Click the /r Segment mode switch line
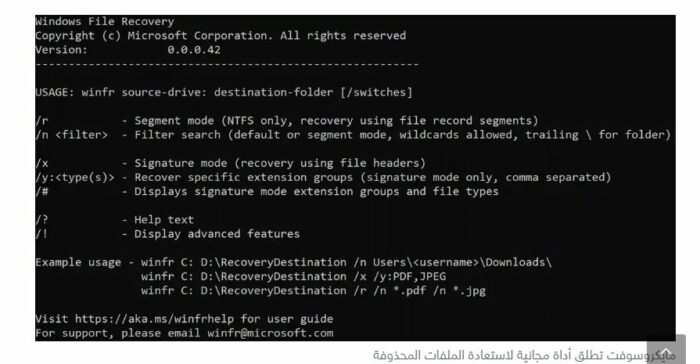This screenshot has height=364, width=700. click(x=287, y=121)
